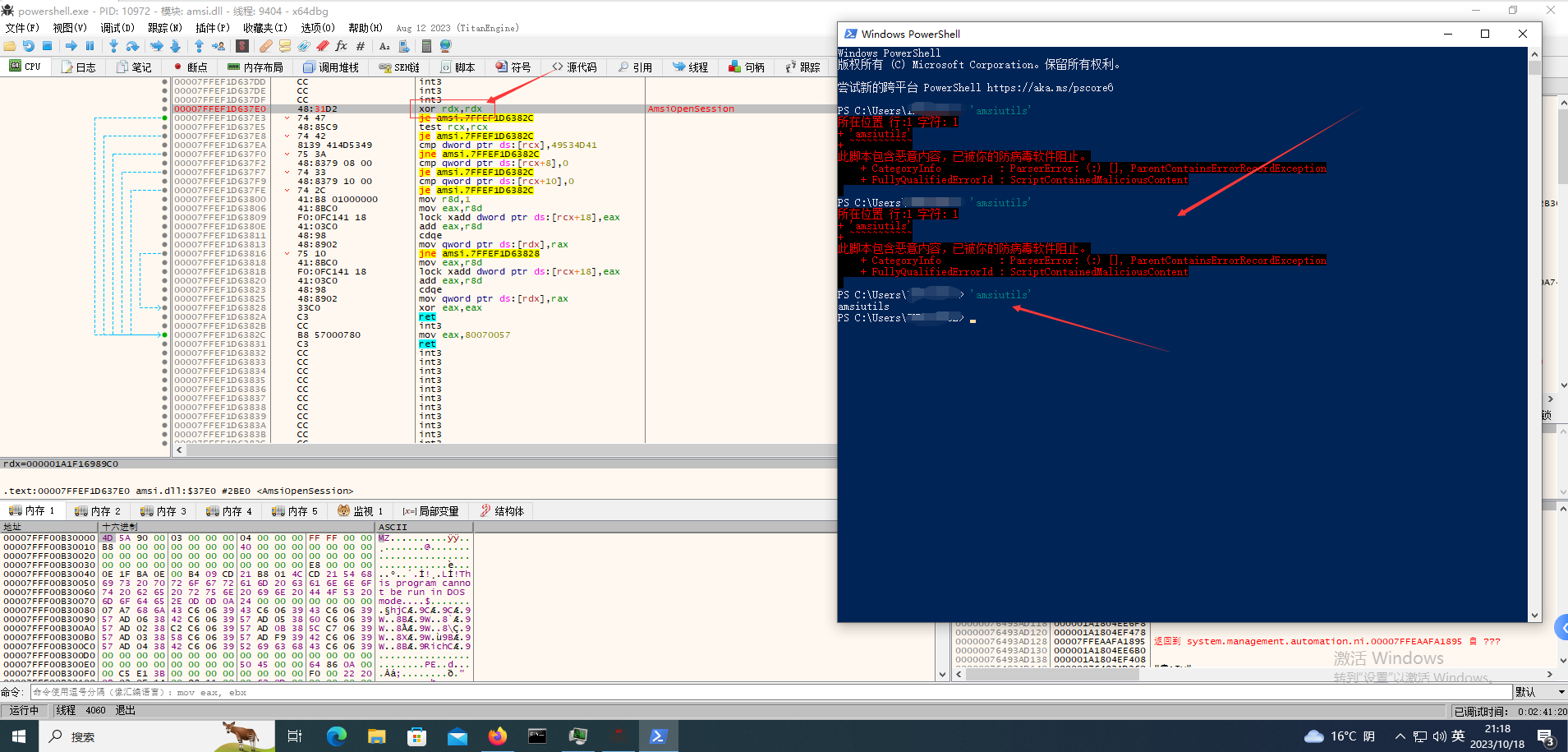Collapse the jump marker at 00007FFEF1D63816
The height and width of the screenshot is (752, 1568).
(287, 254)
